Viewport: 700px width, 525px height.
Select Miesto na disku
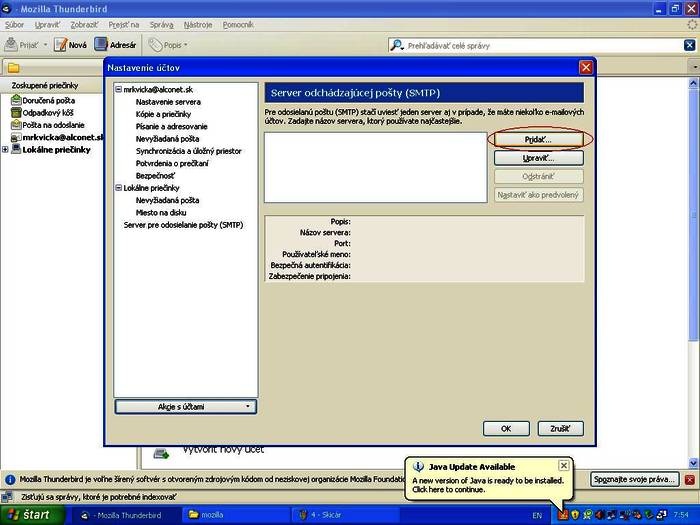tap(161, 212)
